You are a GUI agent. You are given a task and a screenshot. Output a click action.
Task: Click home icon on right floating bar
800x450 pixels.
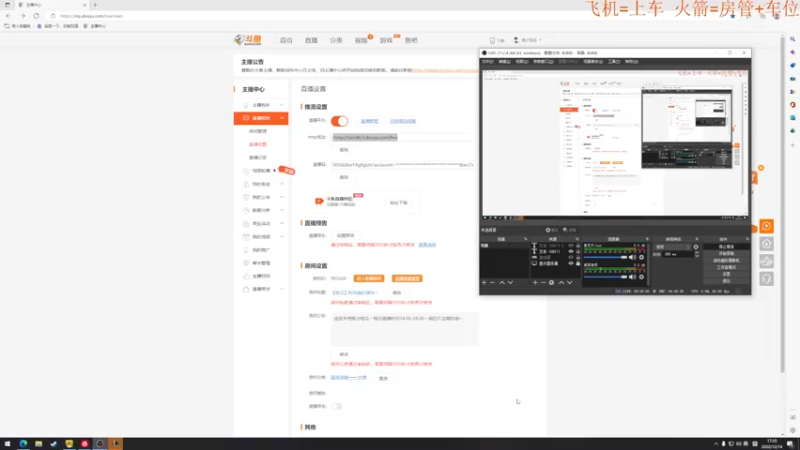click(x=766, y=244)
